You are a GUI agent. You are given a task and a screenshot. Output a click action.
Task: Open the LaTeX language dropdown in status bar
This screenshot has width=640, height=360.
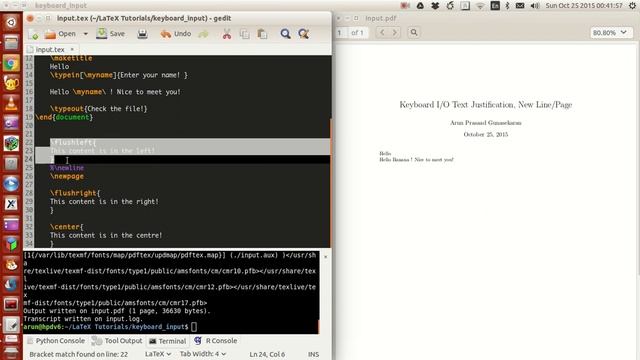pos(158,354)
